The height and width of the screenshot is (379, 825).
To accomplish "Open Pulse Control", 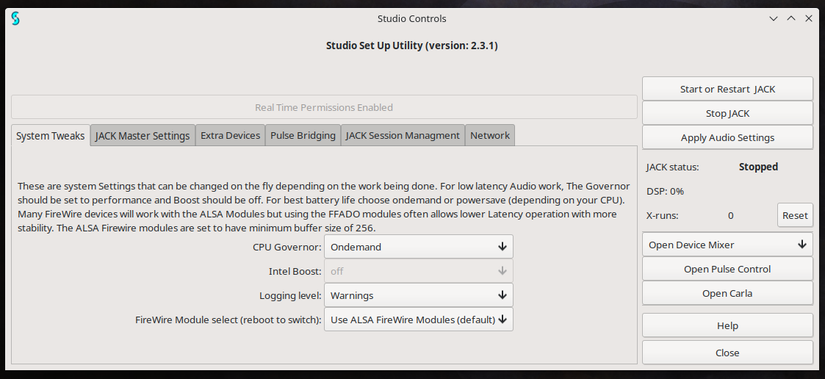I will click(728, 269).
